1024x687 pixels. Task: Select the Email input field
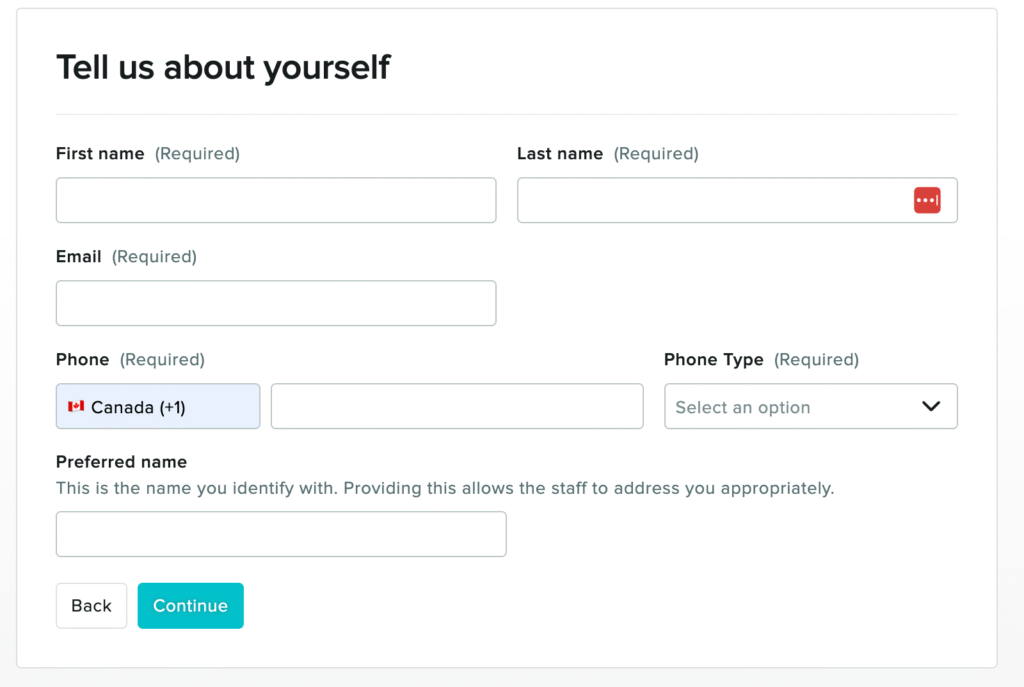coord(276,303)
